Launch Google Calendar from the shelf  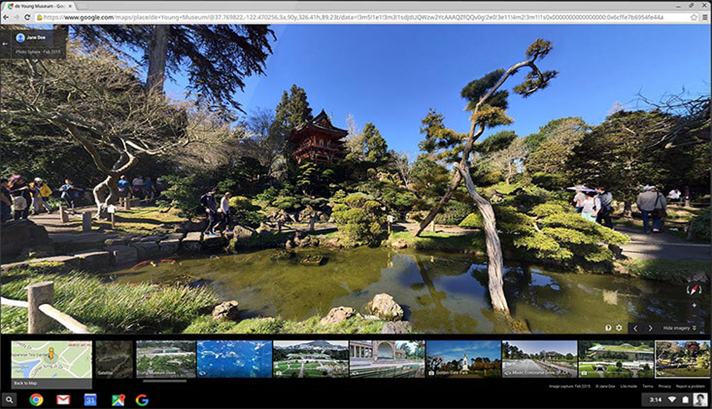pyautogui.click(x=90, y=400)
